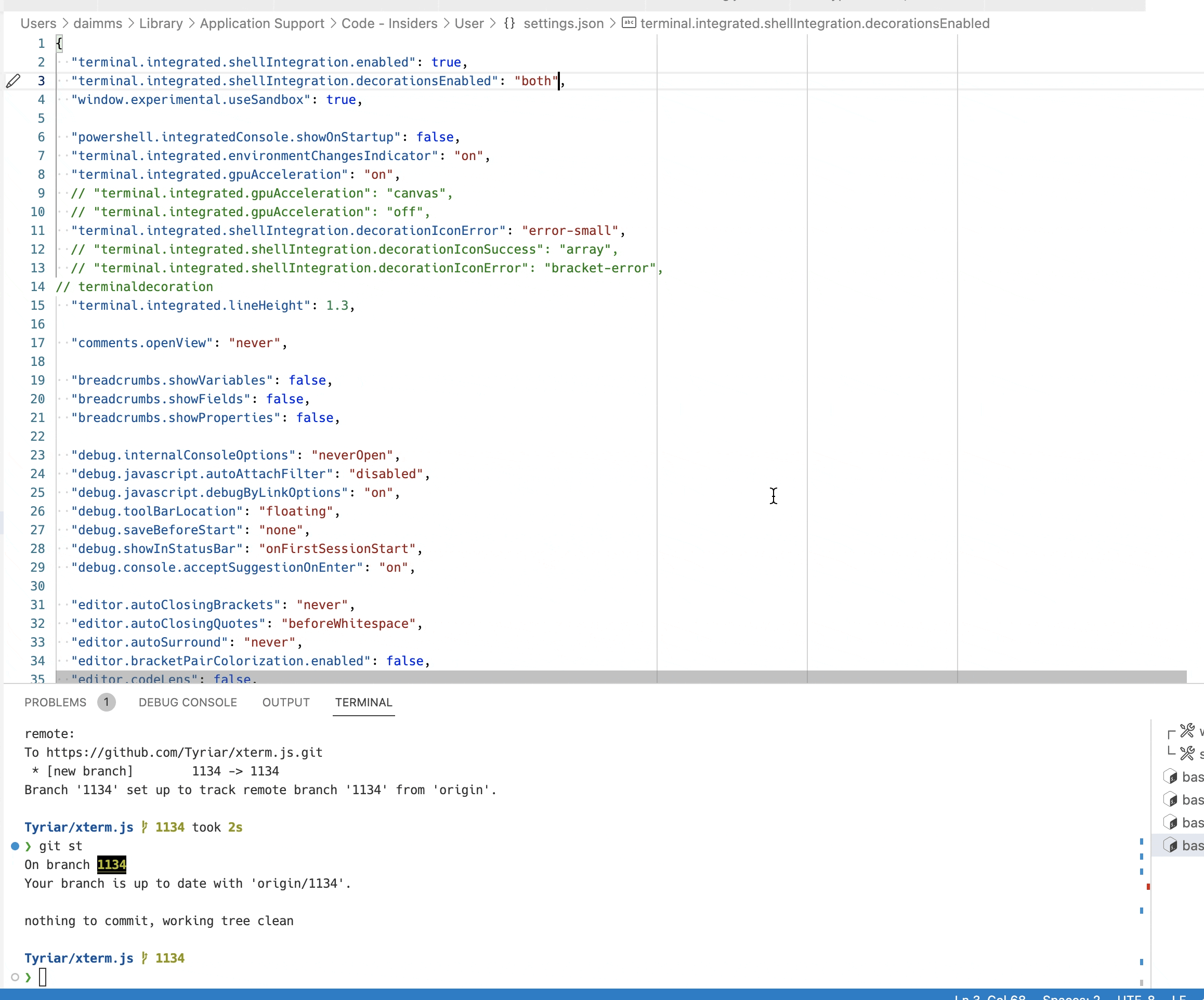1204x1000 pixels.
Task: Select the task terminal whose label starts with 'w'
Action: click(x=1185, y=731)
